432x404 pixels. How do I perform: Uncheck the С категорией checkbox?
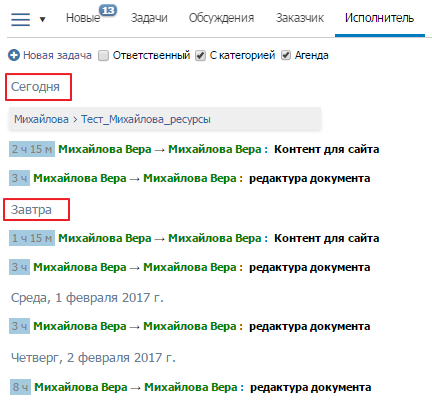click(x=200, y=55)
